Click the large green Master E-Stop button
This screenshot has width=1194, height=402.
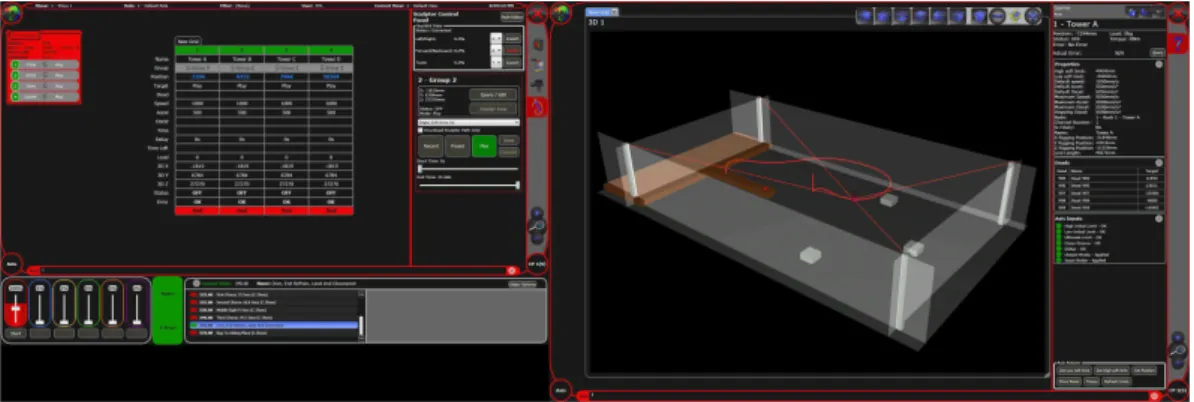tap(168, 310)
